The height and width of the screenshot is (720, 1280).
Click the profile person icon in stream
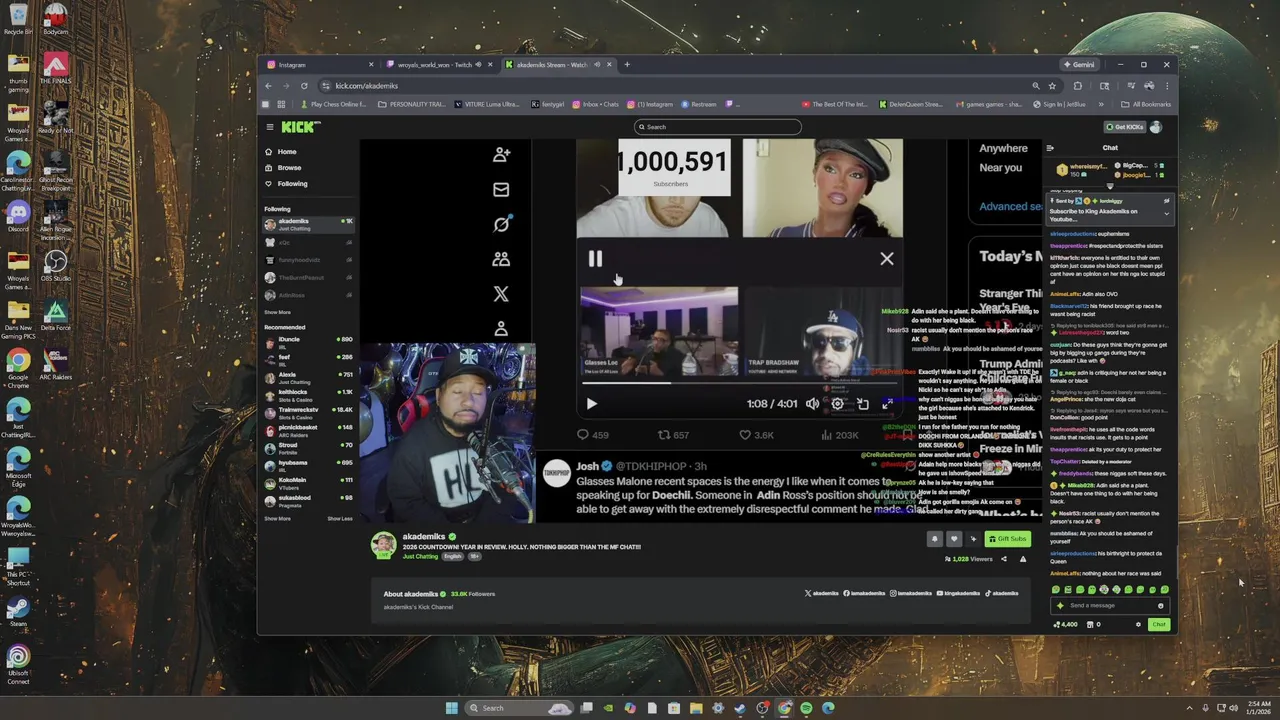click(x=501, y=329)
